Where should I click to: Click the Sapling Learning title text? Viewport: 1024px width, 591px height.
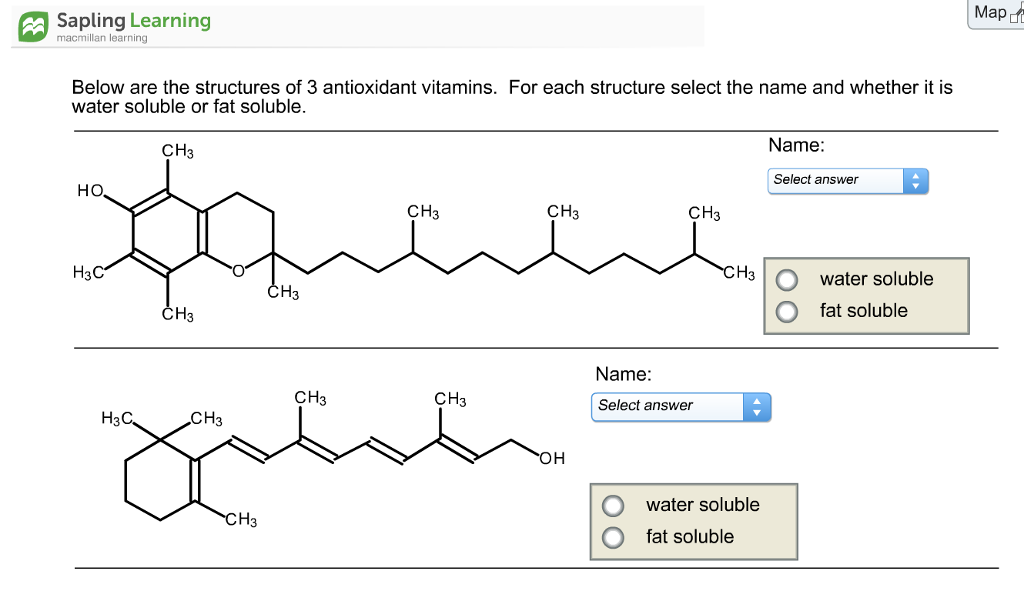[x=134, y=21]
